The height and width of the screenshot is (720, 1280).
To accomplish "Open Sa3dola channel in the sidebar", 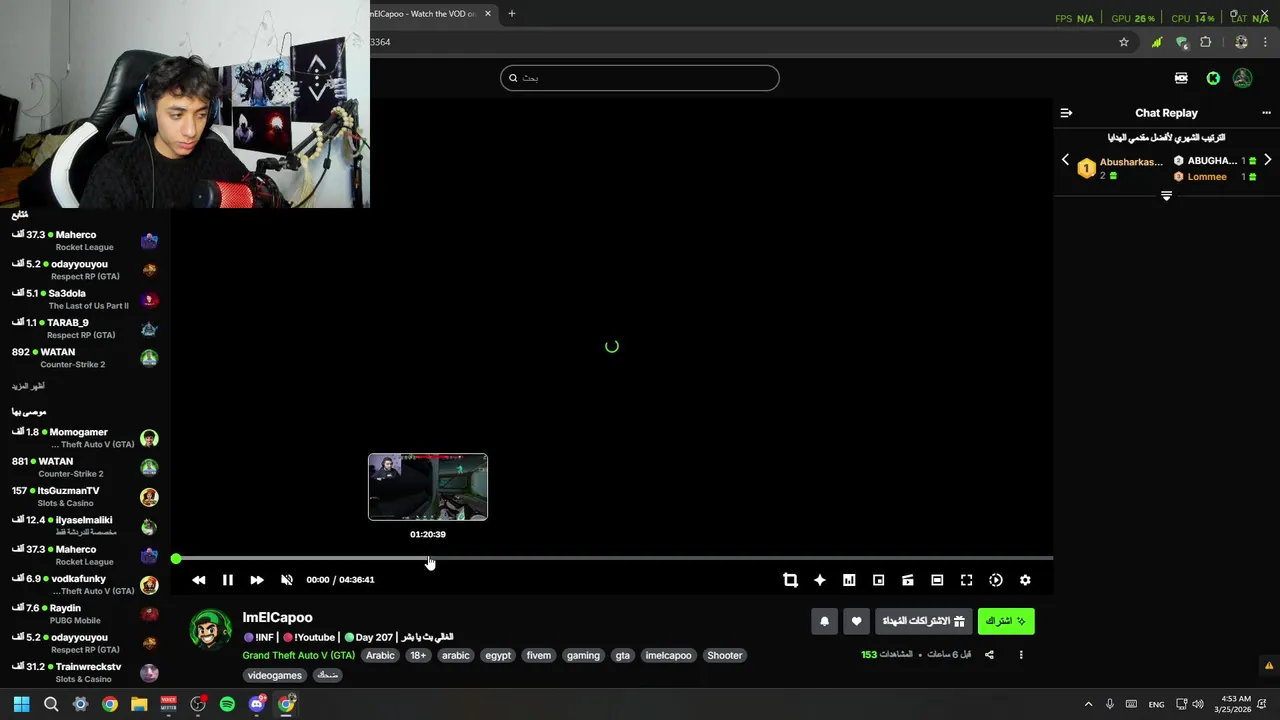I will [x=85, y=299].
